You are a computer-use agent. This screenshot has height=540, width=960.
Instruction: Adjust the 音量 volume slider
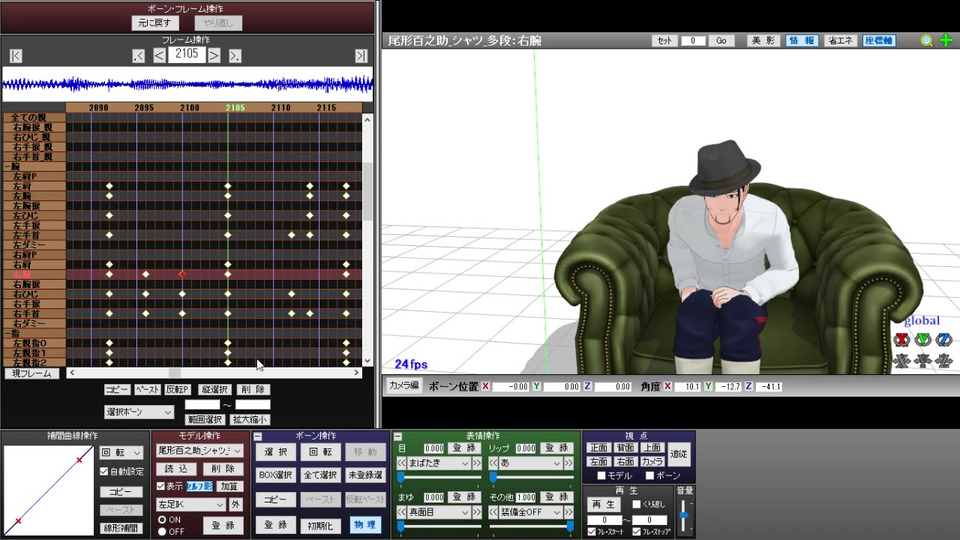pyautogui.click(x=684, y=514)
